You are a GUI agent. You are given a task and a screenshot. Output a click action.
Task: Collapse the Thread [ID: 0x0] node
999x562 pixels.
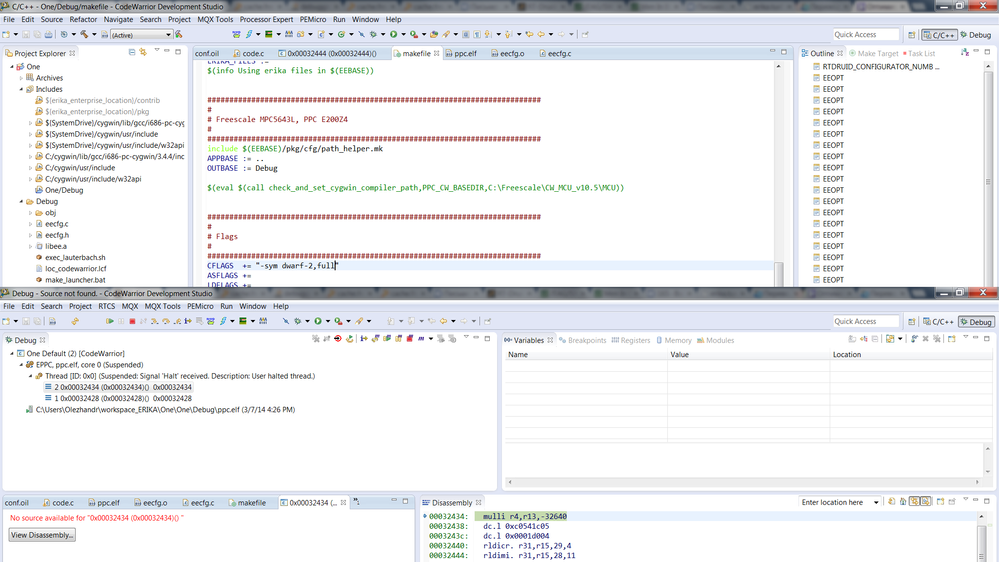pos(30,376)
